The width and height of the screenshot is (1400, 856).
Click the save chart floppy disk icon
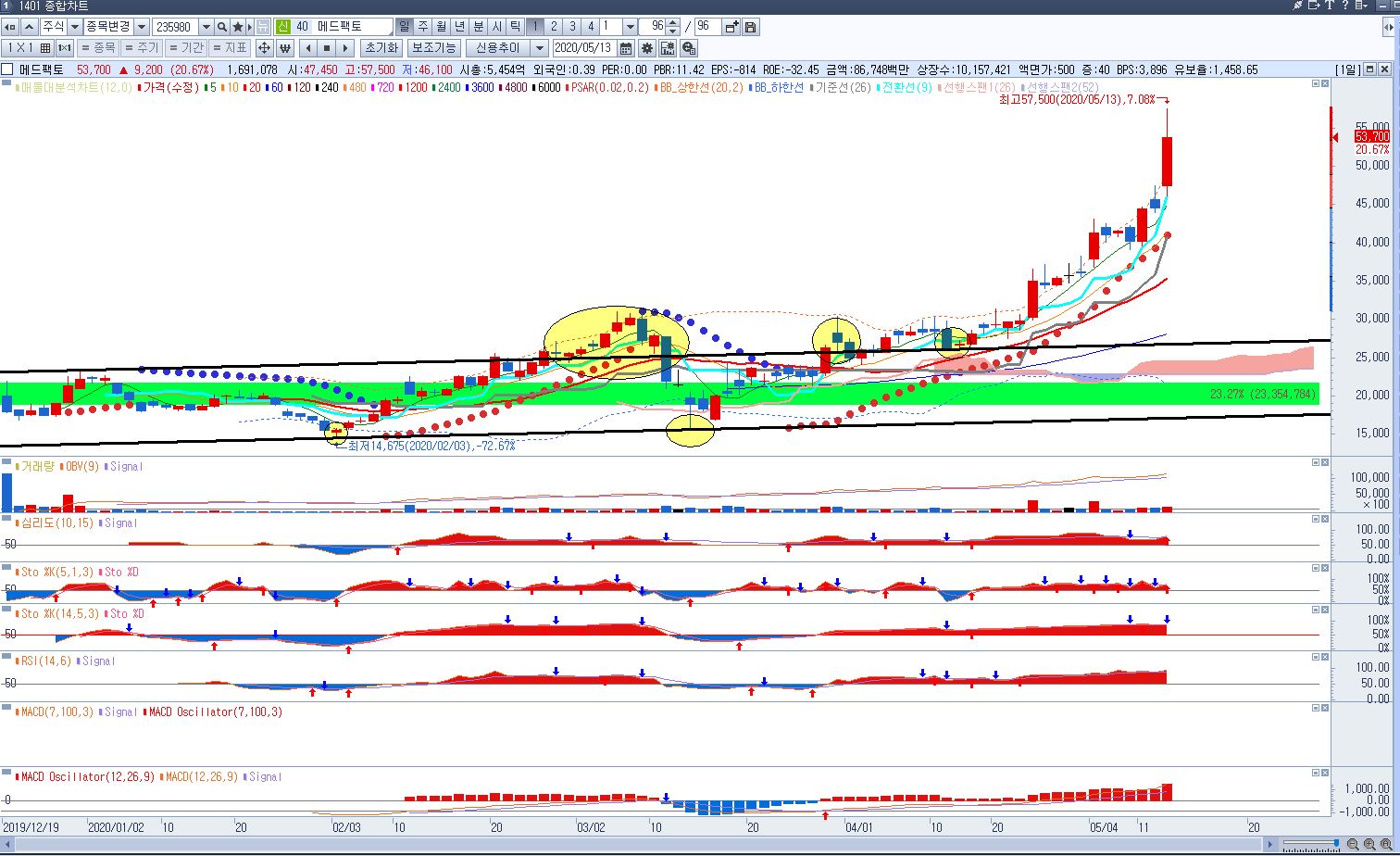coord(750,28)
